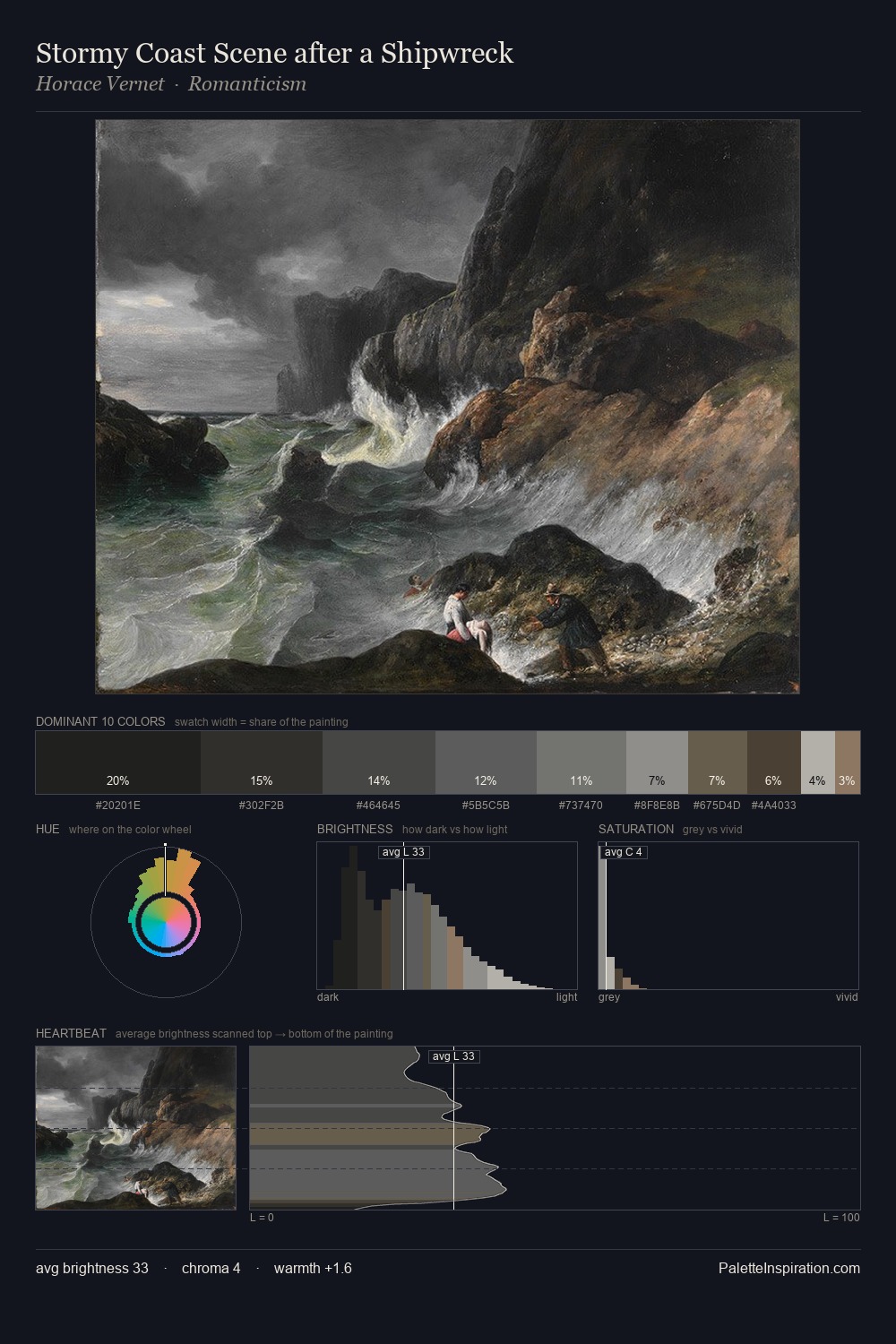Viewport: 896px width, 1344px height.
Task: Choose the 7% #675D4D brown swatch
Action: click(x=718, y=762)
